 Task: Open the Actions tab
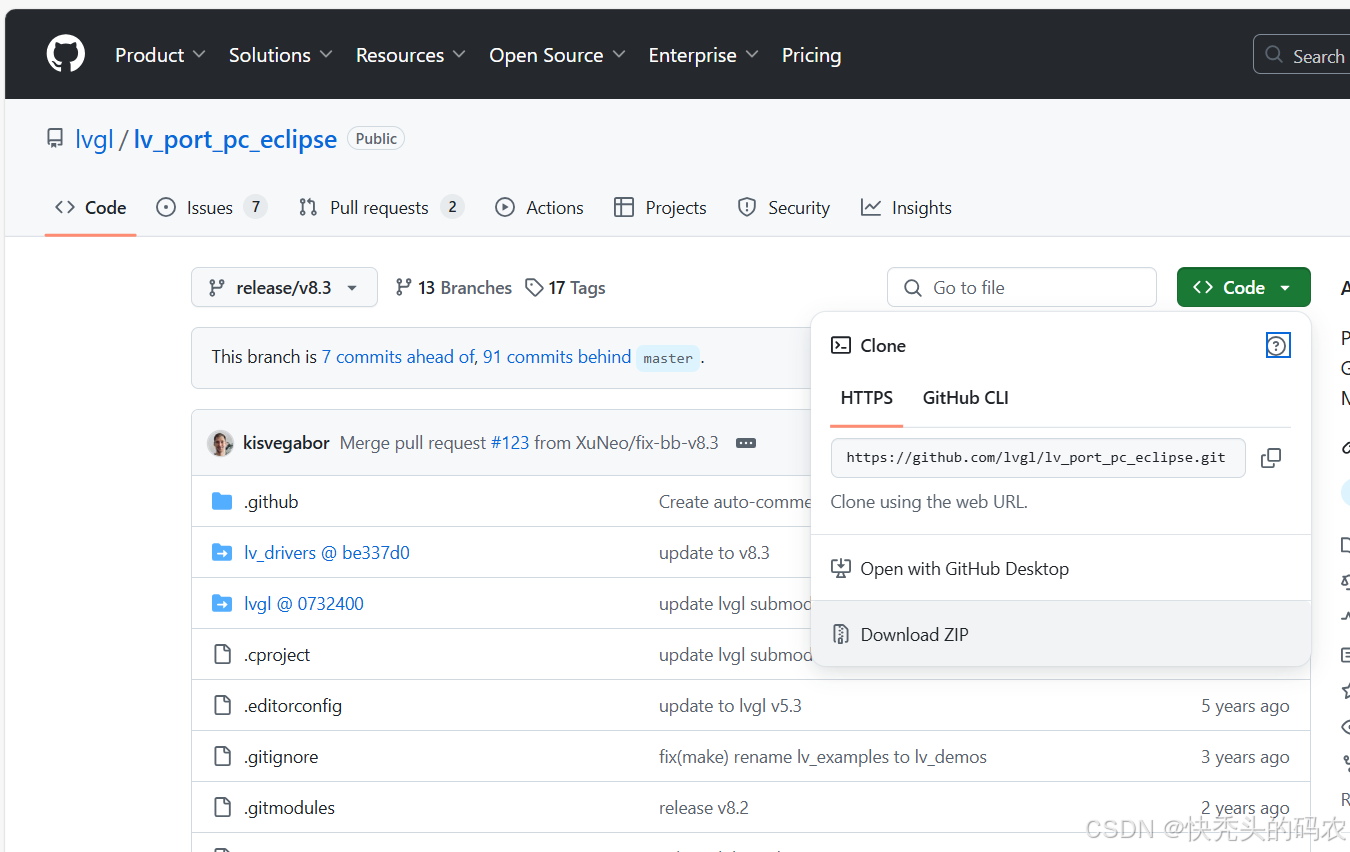coord(540,207)
